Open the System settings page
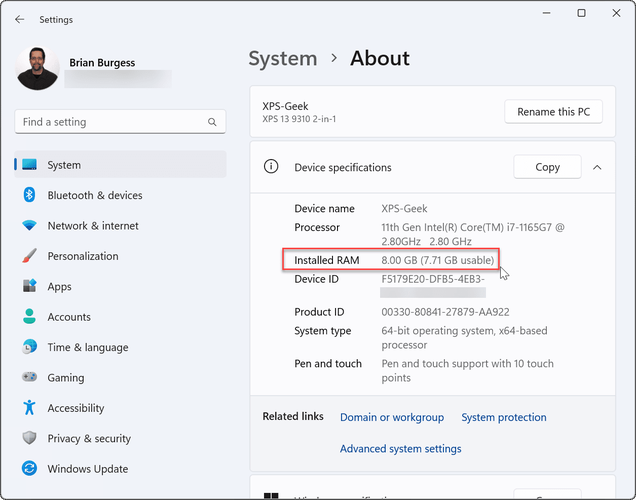Viewport: 636px width, 500px height. click(120, 165)
